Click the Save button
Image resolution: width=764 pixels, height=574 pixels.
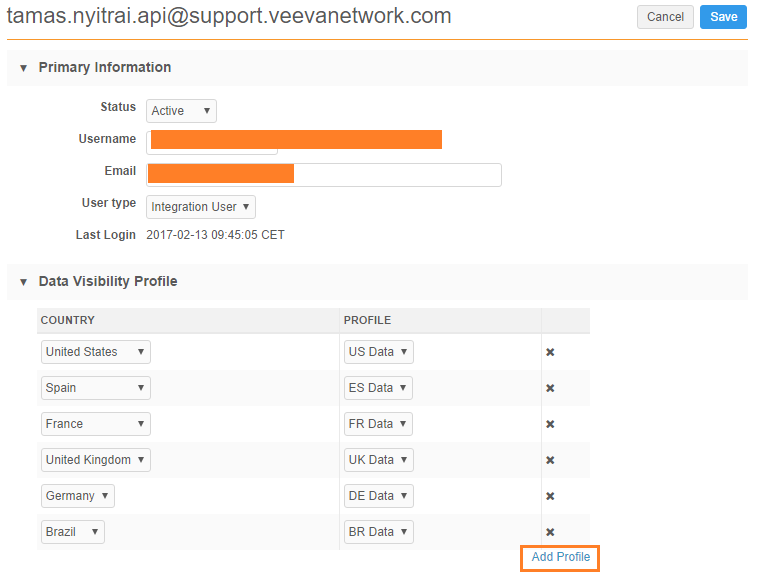[x=723, y=17]
